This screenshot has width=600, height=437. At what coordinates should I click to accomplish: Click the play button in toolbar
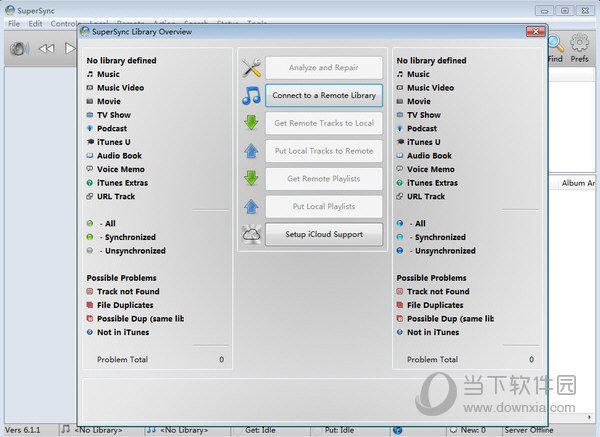click(x=70, y=49)
